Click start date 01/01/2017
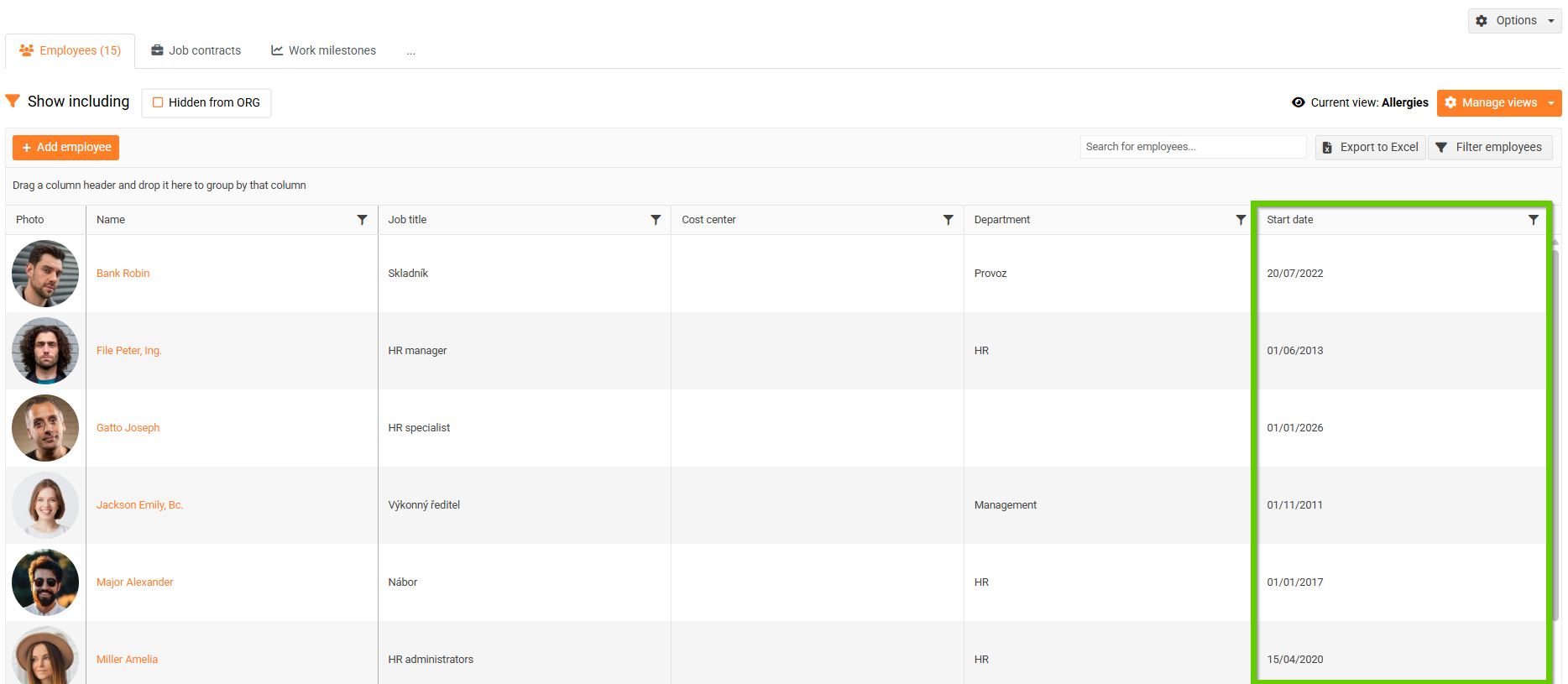Image resolution: width=1568 pixels, height=684 pixels. (1295, 582)
